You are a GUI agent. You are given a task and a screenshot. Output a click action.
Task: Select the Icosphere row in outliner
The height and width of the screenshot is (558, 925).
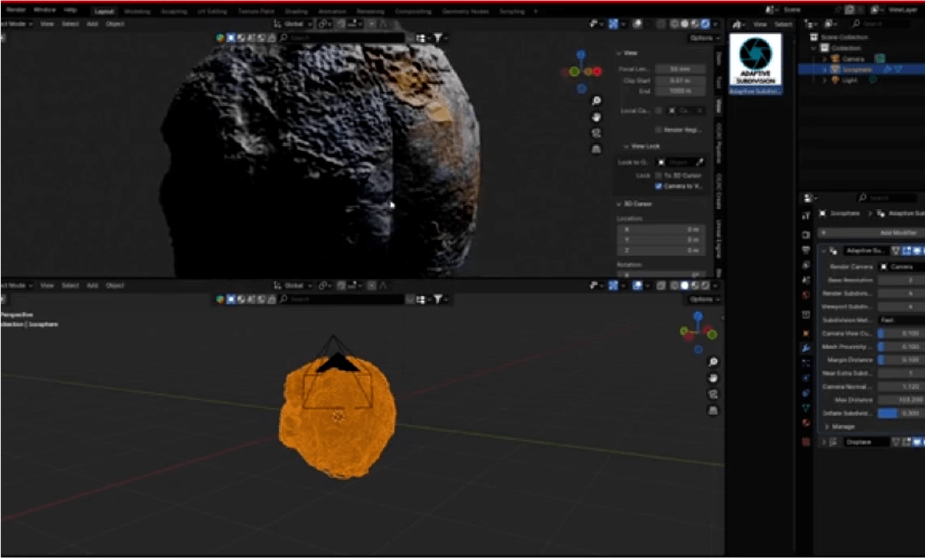(861, 70)
